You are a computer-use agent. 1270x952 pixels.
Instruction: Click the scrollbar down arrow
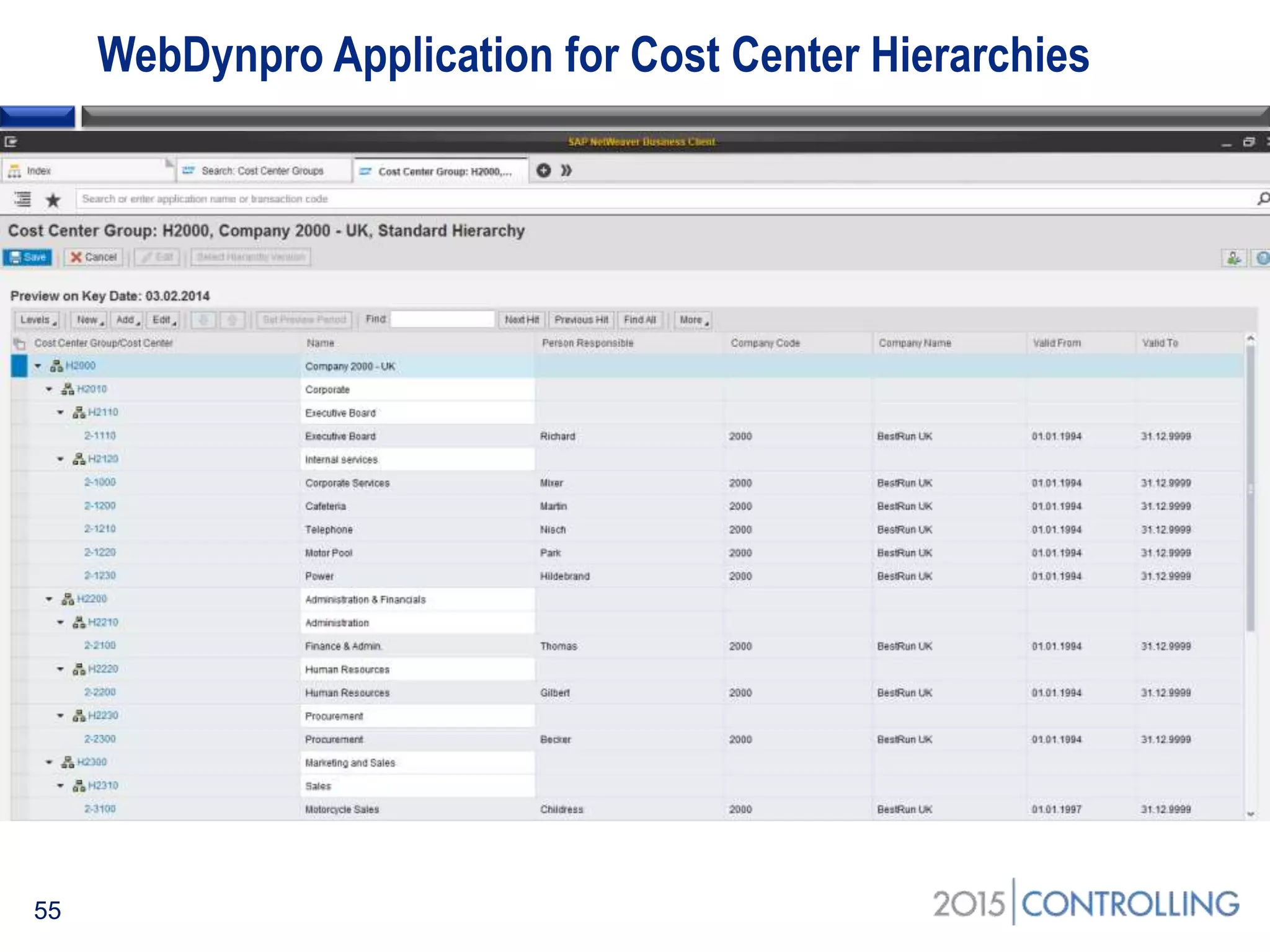(x=1251, y=814)
